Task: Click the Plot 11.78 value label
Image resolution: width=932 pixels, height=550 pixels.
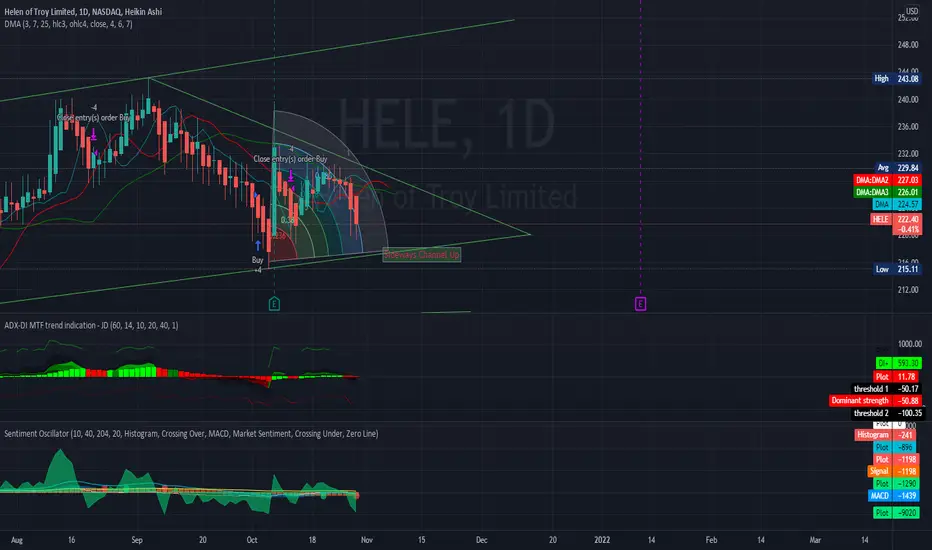Action: coord(896,376)
